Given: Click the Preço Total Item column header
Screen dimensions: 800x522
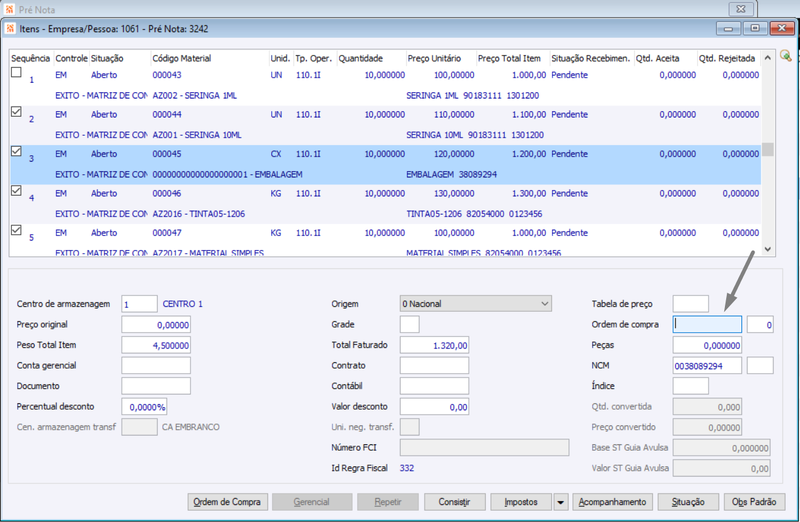Looking at the screenshot, I should click(x=509, y=58).
